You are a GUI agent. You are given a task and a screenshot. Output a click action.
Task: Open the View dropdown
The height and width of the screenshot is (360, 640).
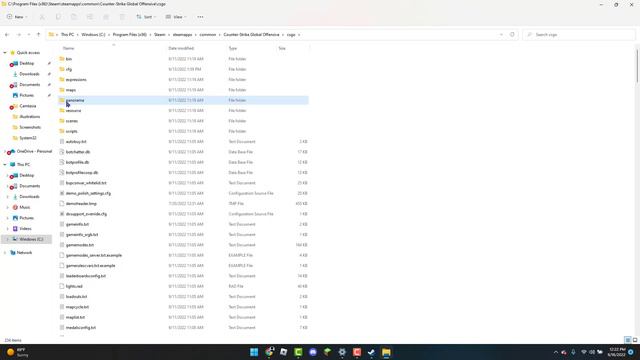pos(176,17)
